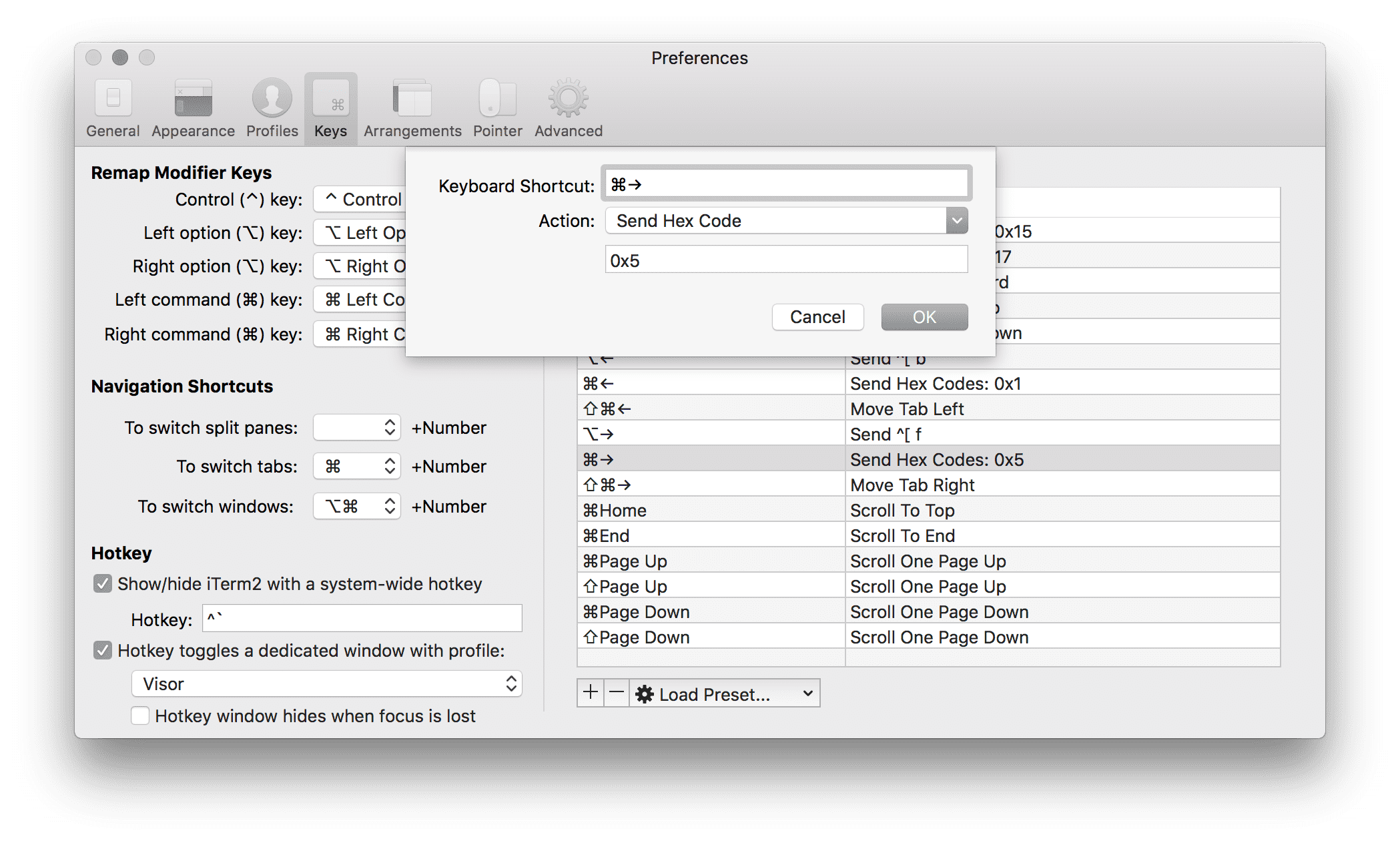Open the Profiles preferences icon
This screenshot has height=845, width=1400.
[x=272, y=100]
